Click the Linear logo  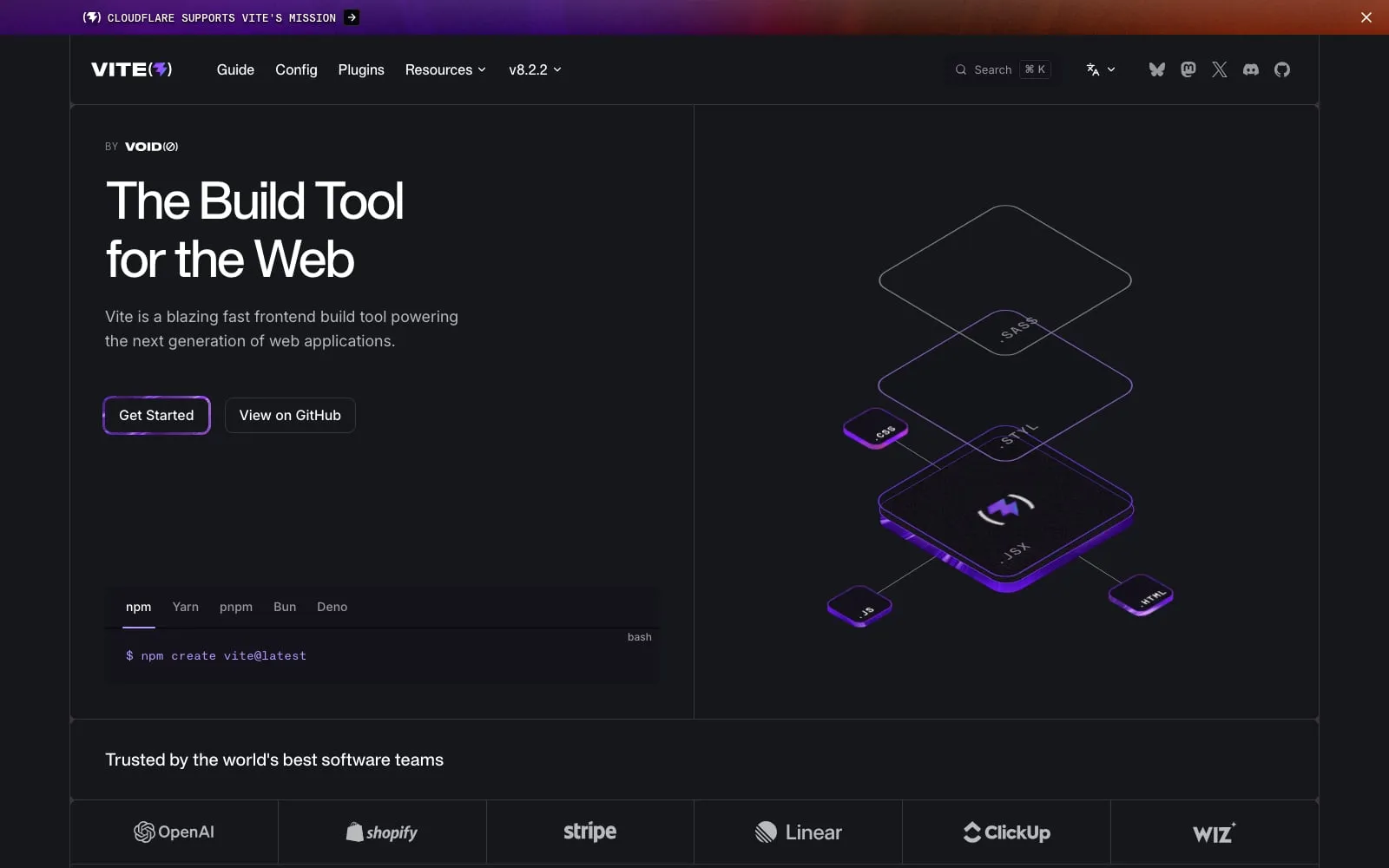click(798, 832)
